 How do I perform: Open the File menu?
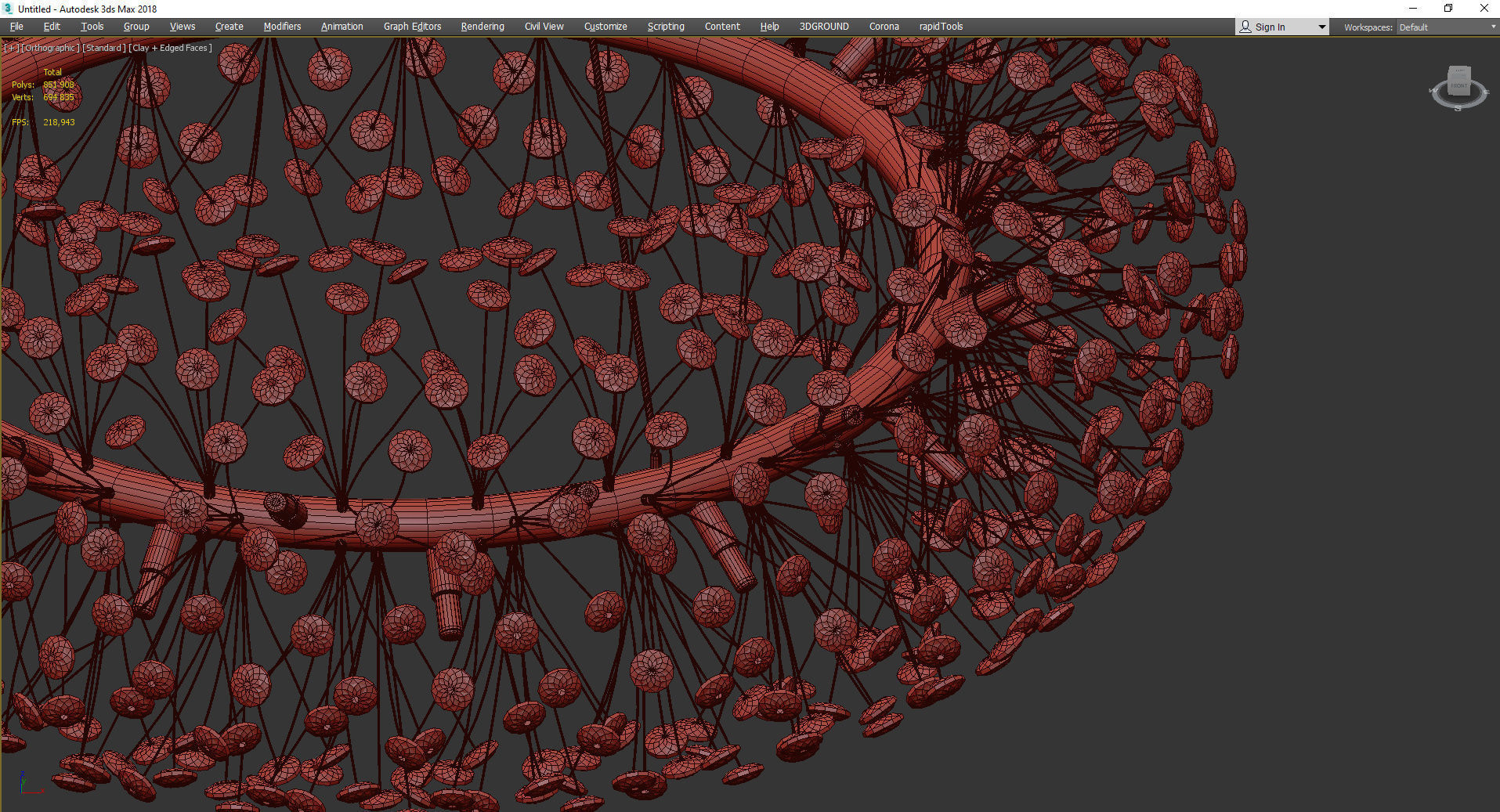[x=16, y=27]
